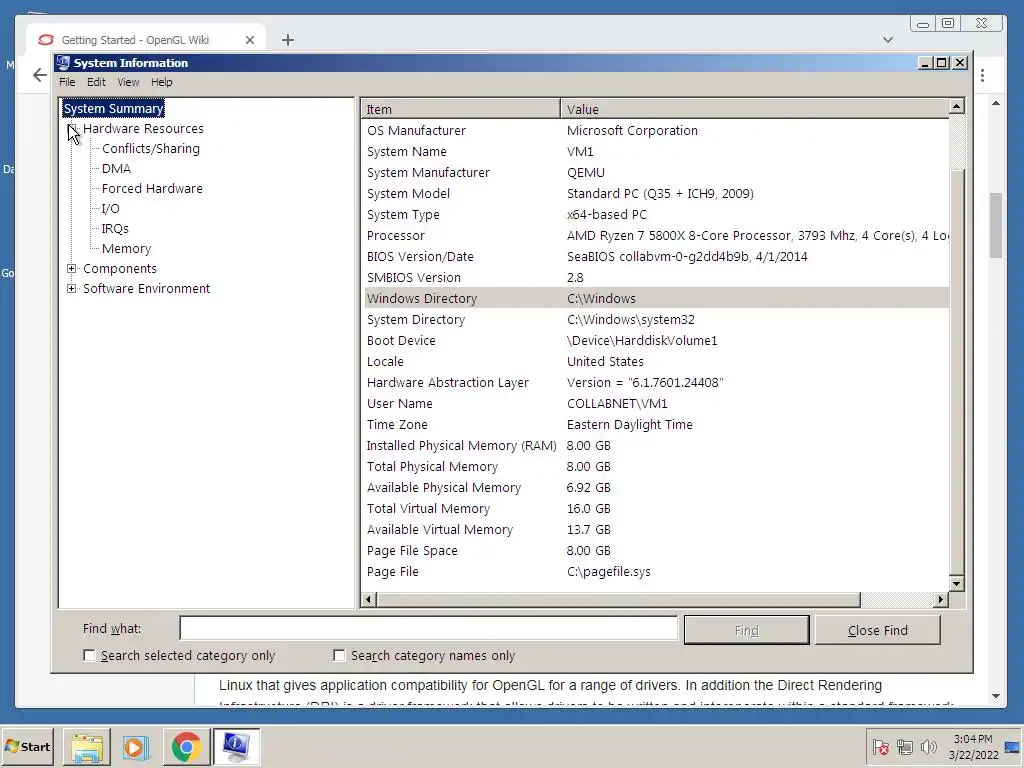Collapse the Hardware Resources tree node
This screenshot has width=1024, height=768.
[72, 129]
